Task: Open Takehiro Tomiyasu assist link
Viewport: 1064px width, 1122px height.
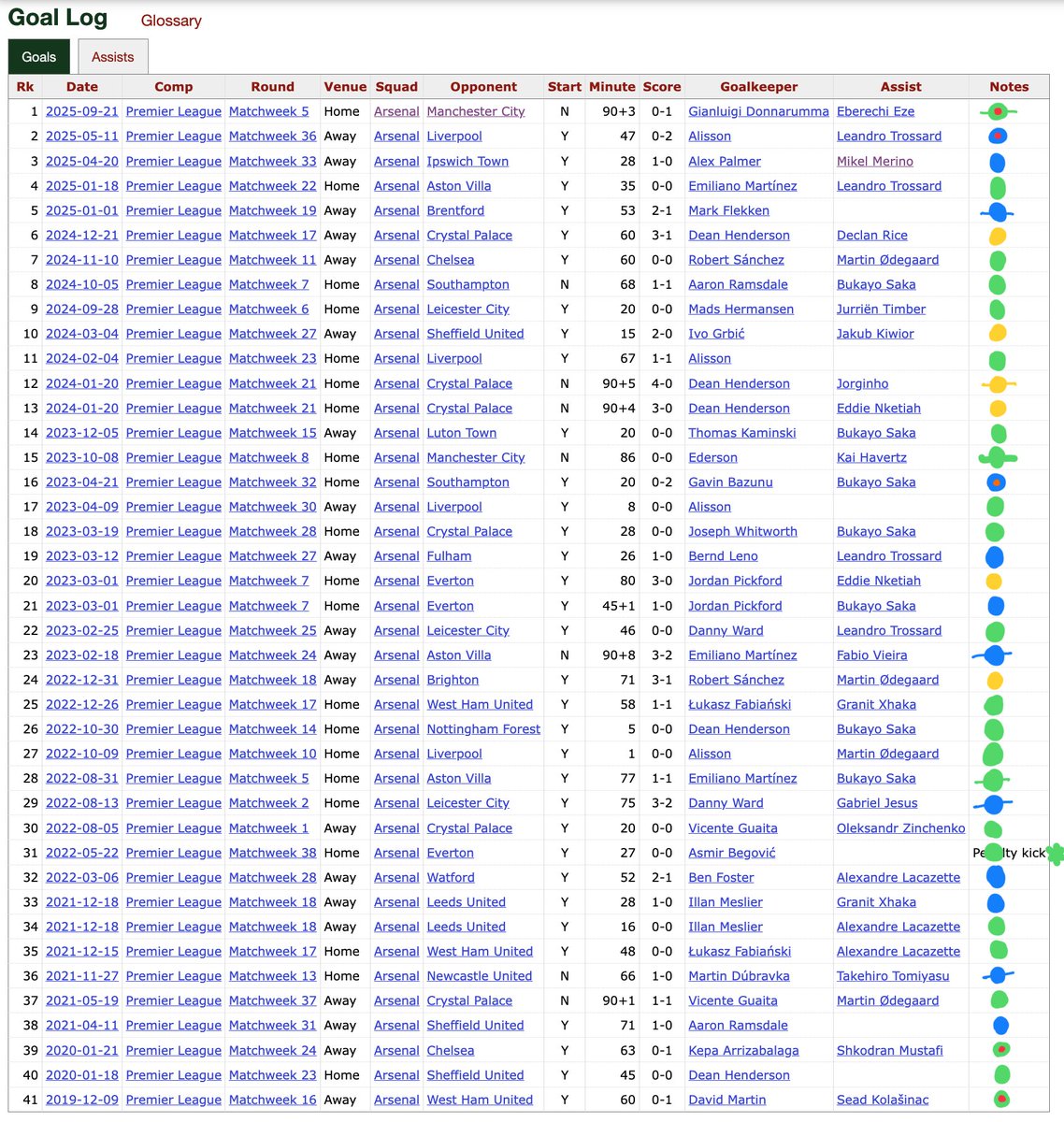Action: [x=893, y=976]
